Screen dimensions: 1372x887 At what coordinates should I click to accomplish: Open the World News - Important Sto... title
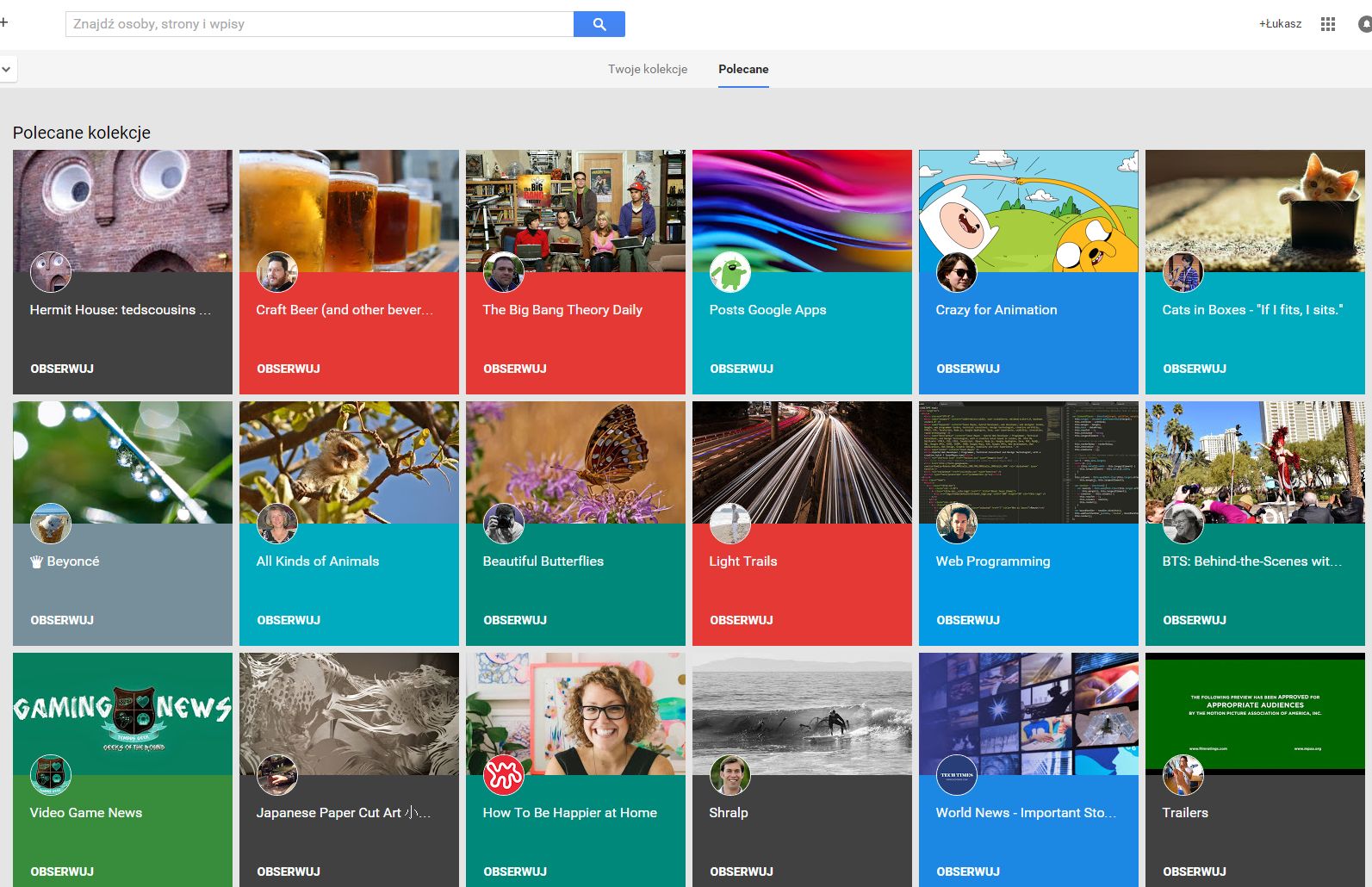click(x=1026, y=813)
